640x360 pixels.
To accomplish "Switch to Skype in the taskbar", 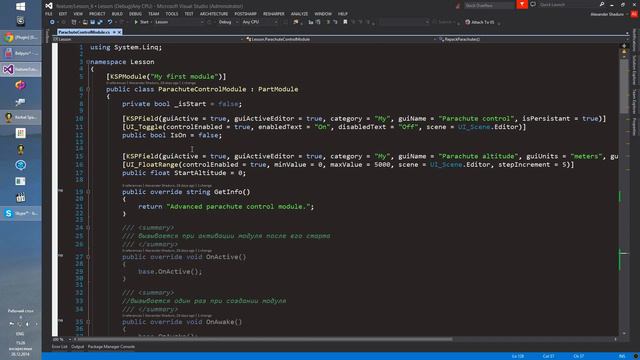I will click(x=20, y=213).
